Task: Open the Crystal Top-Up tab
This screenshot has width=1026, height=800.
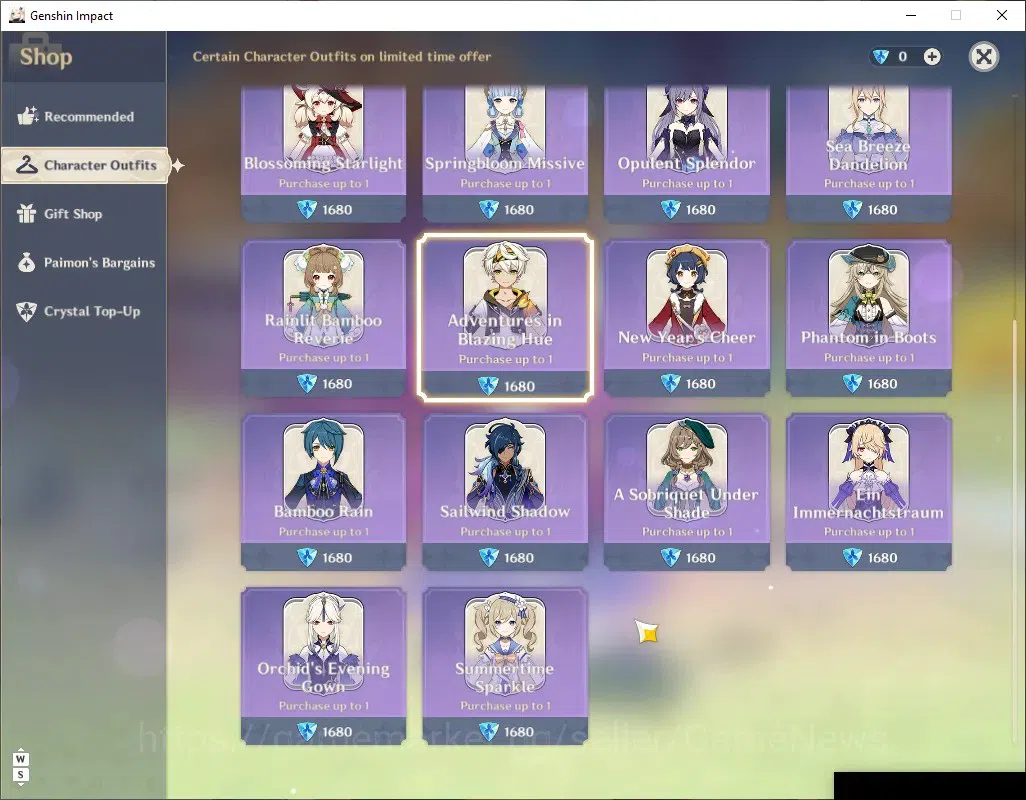Action: tap(84, 311)
